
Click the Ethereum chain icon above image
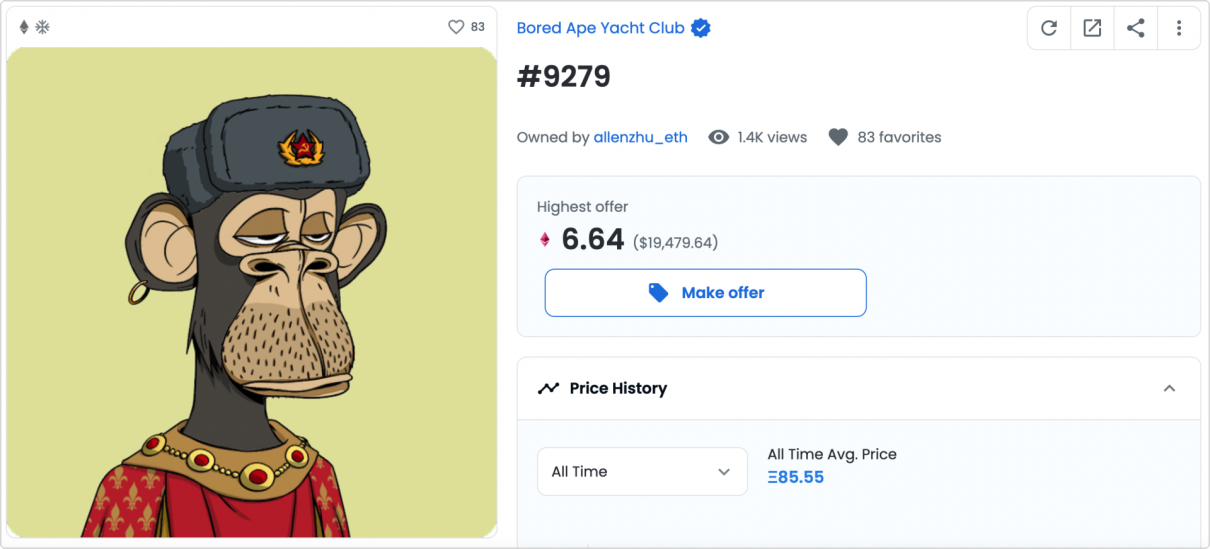click(25, 27)
